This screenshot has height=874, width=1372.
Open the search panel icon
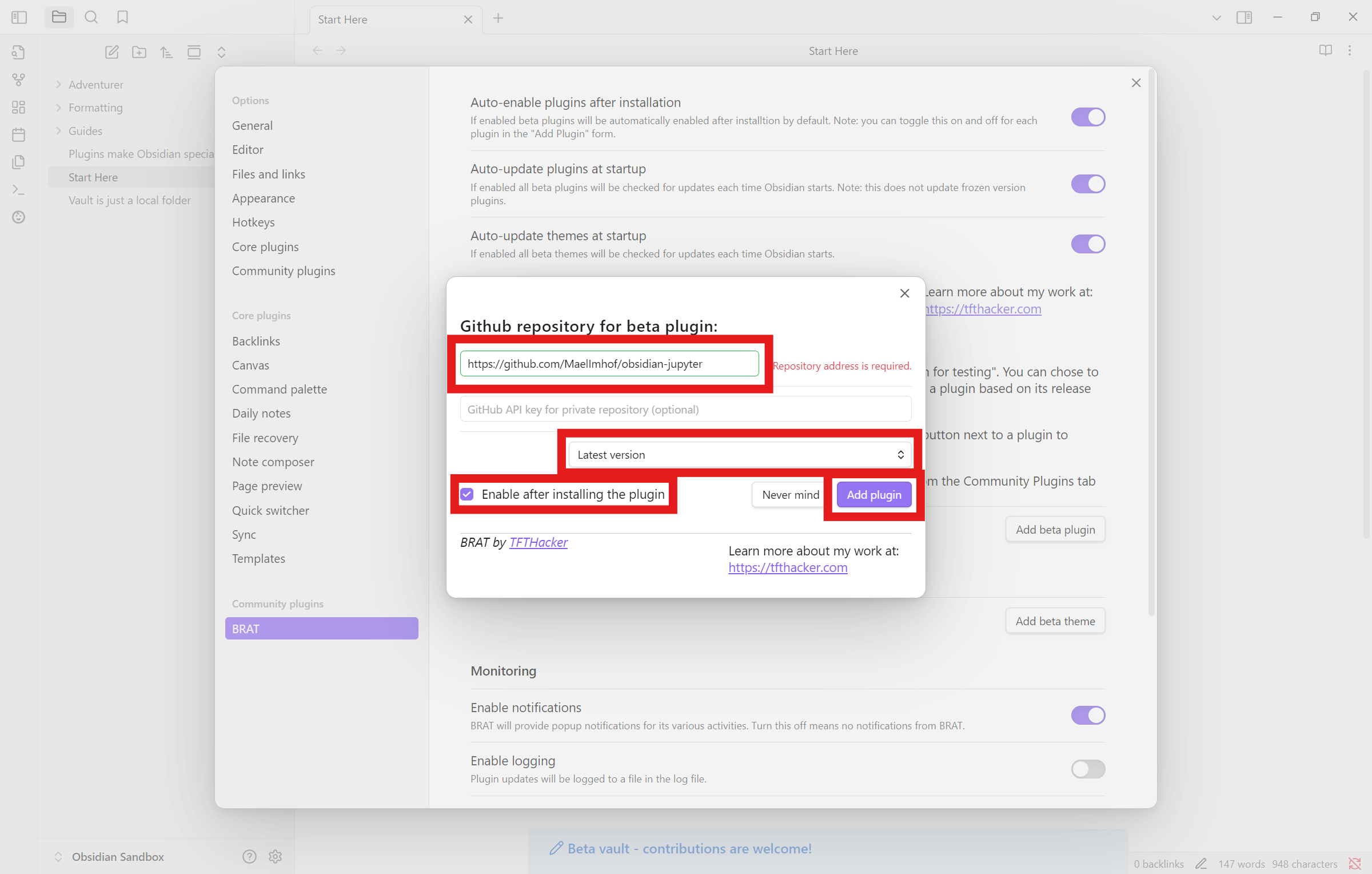tap(91, 17)
